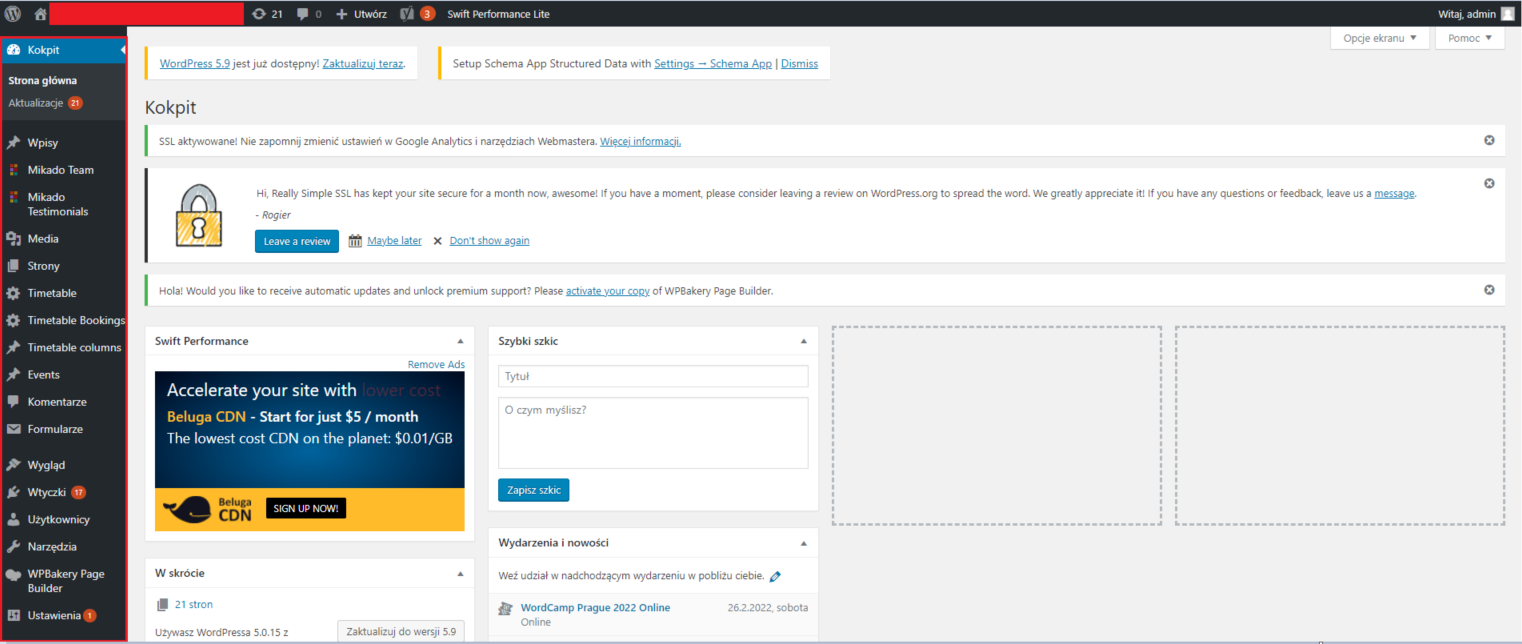
Task: Focus the O czym myślisz text area
Action: [653, 433]
